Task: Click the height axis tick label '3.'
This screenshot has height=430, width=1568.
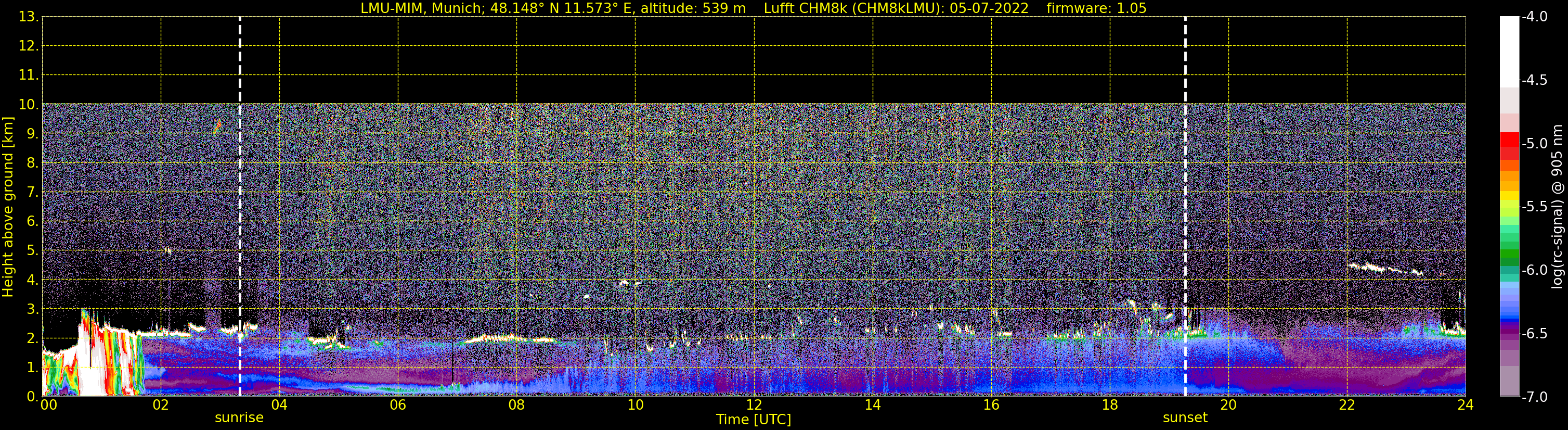Action: pyautogui.click(x=32, y=309)
